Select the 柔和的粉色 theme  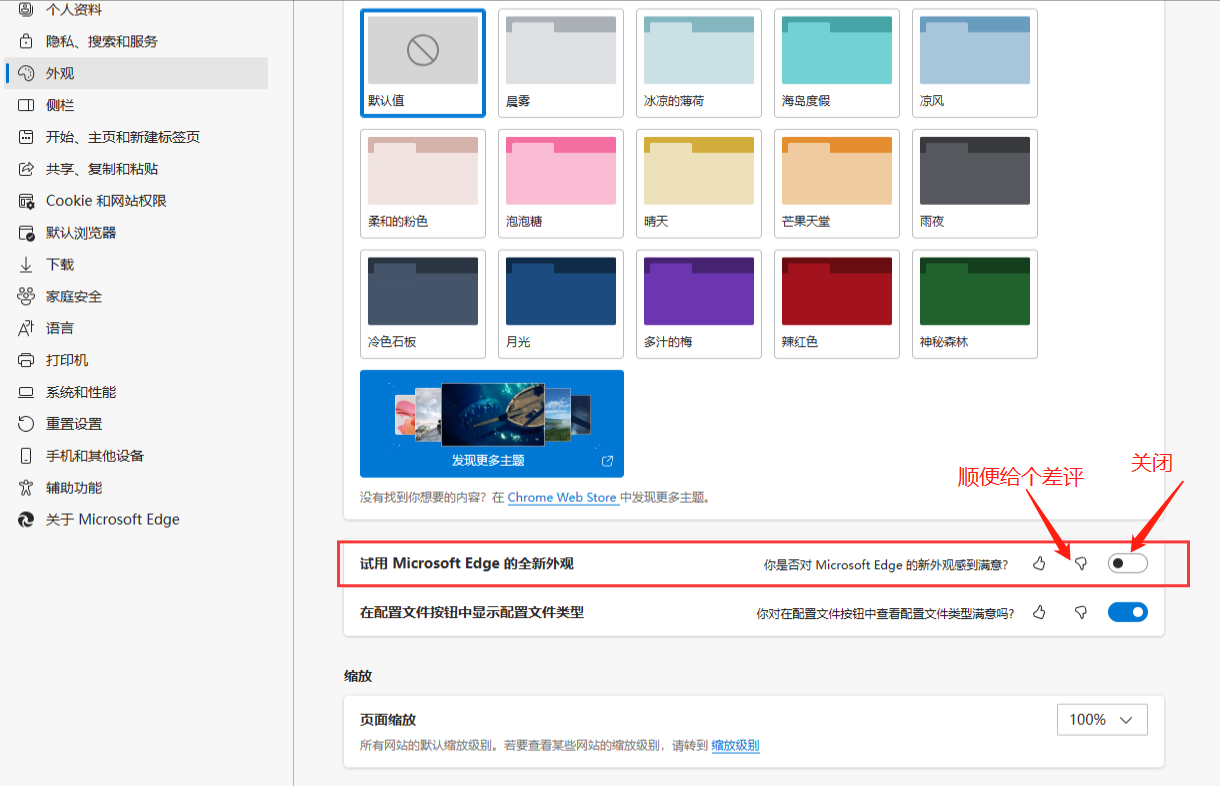tap(423, 183)
